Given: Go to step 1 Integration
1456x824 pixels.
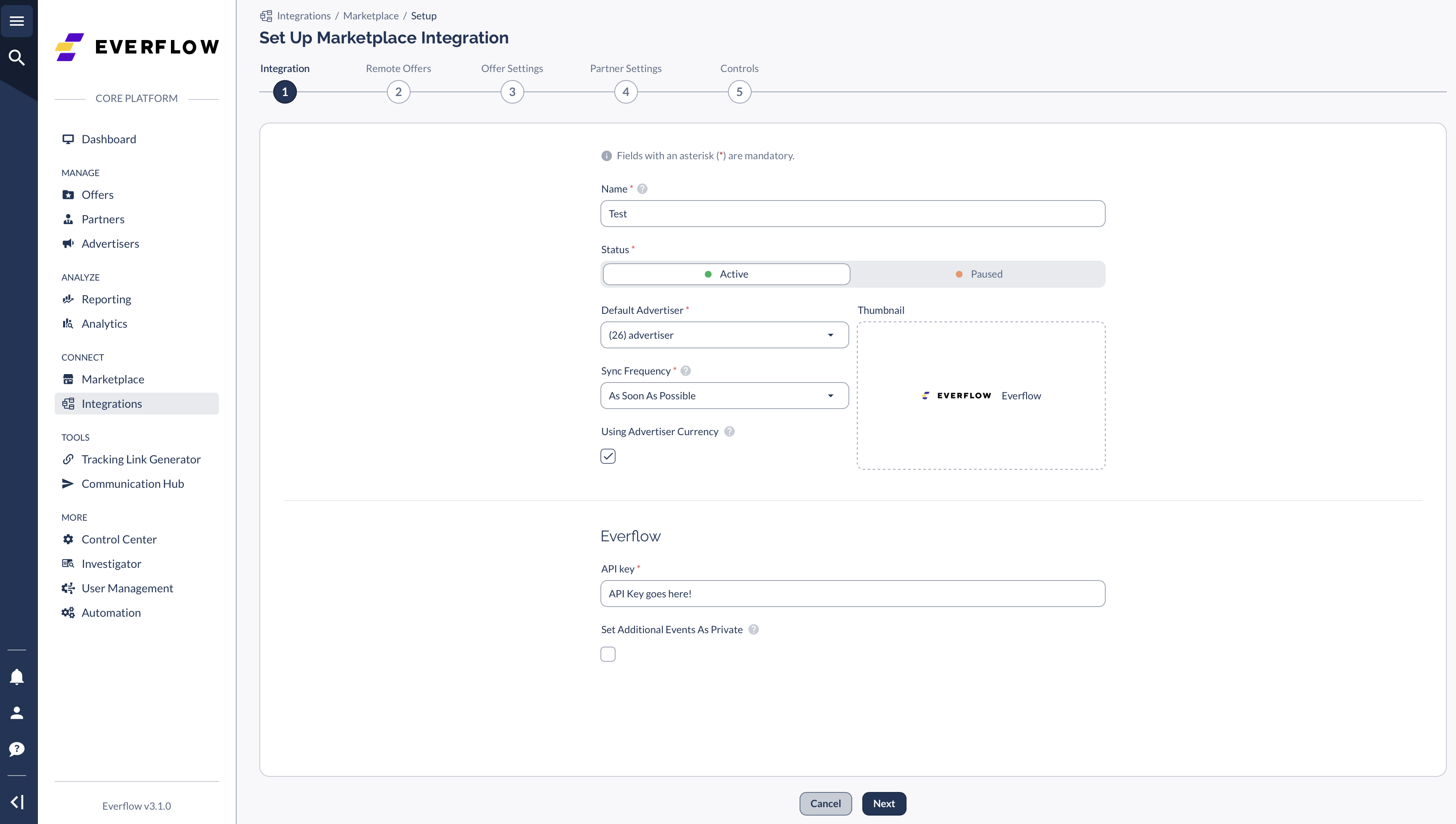Looking at the screenshot, I should click(x=285, y=92).
